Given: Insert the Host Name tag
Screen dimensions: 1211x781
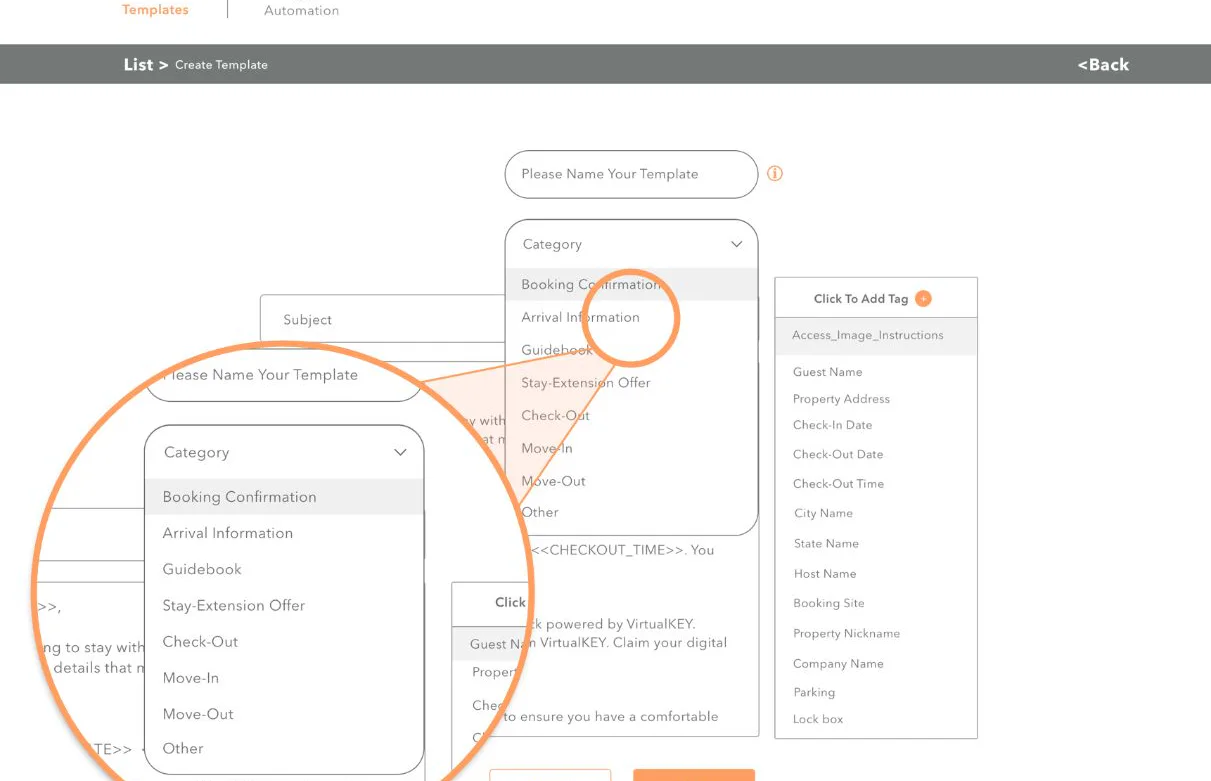Looking at the screenshot, I should click(x=825, y=574).
